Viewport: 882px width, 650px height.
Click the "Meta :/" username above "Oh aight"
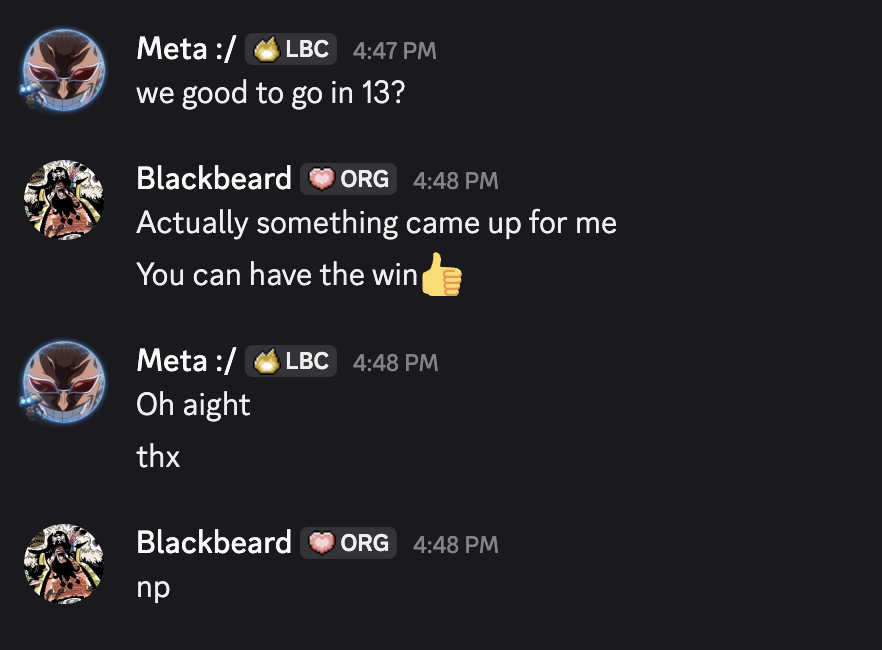[x=185, y=361]
